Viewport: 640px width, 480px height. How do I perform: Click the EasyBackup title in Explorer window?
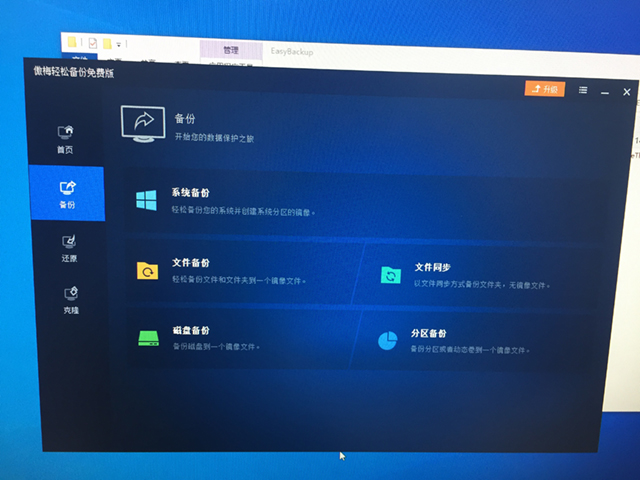291,51
